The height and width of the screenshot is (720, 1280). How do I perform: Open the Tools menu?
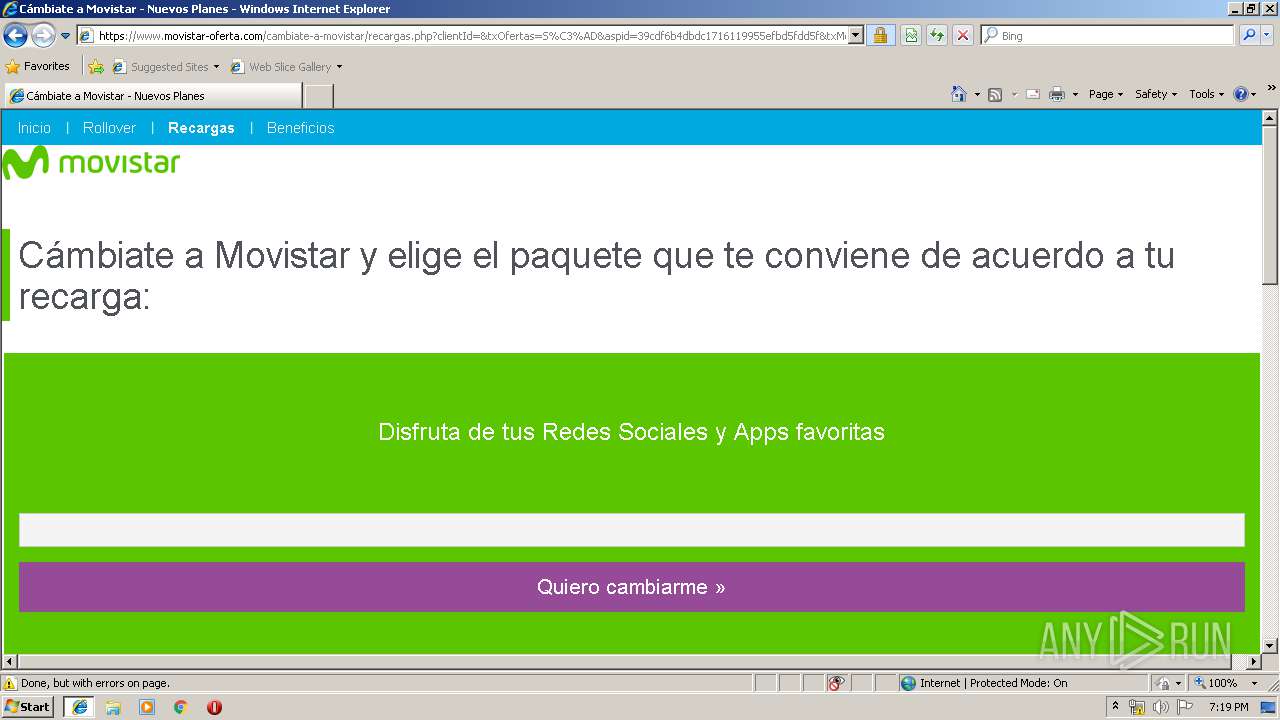click(1206, 94)
